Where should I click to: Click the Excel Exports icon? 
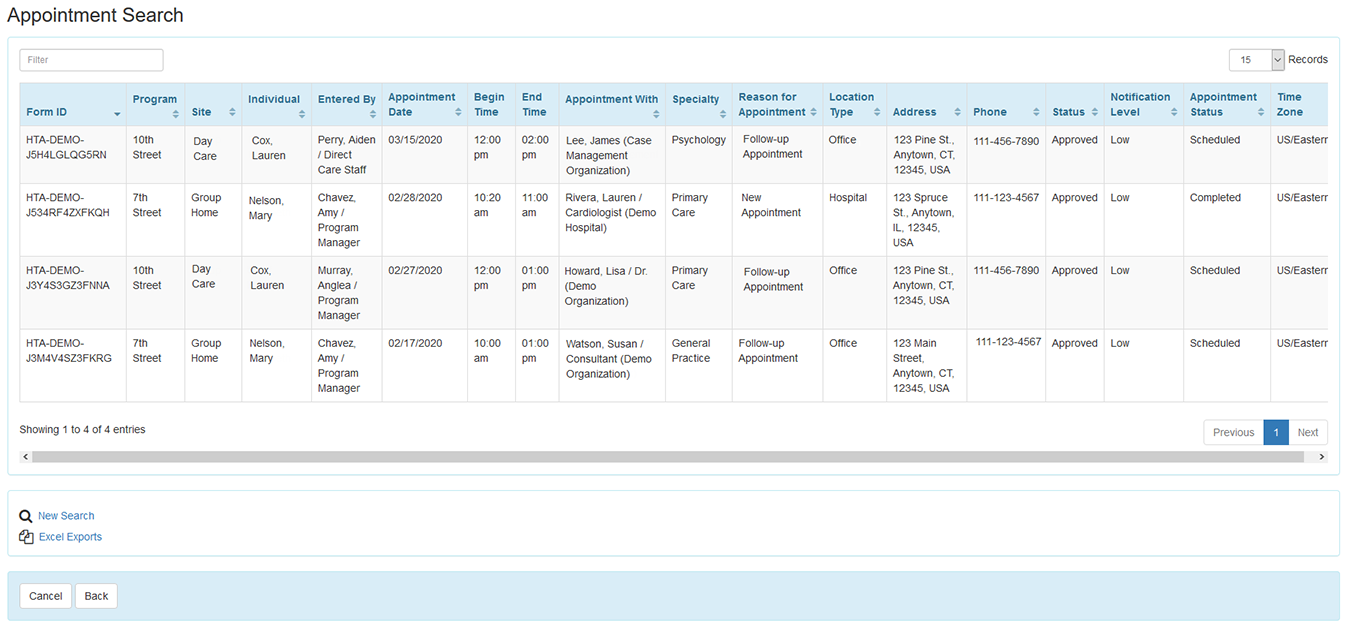(x=26, y=536)
